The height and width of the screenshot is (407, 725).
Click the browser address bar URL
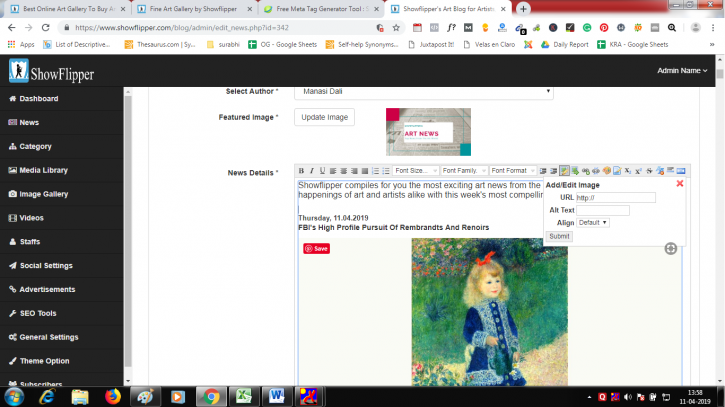click(x=182, y=28)
